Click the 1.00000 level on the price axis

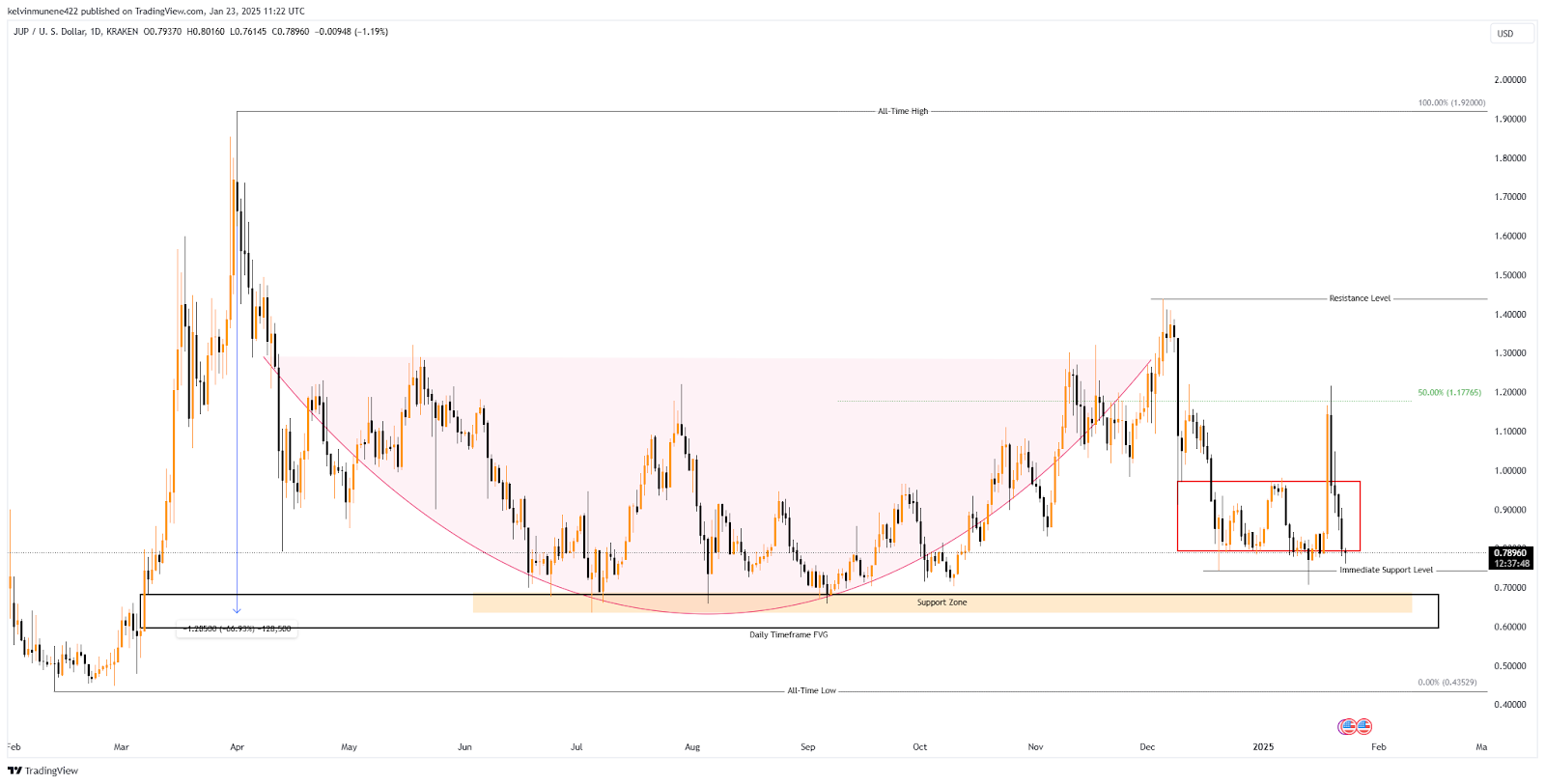pyautogui.click(x=1509, y=471)
